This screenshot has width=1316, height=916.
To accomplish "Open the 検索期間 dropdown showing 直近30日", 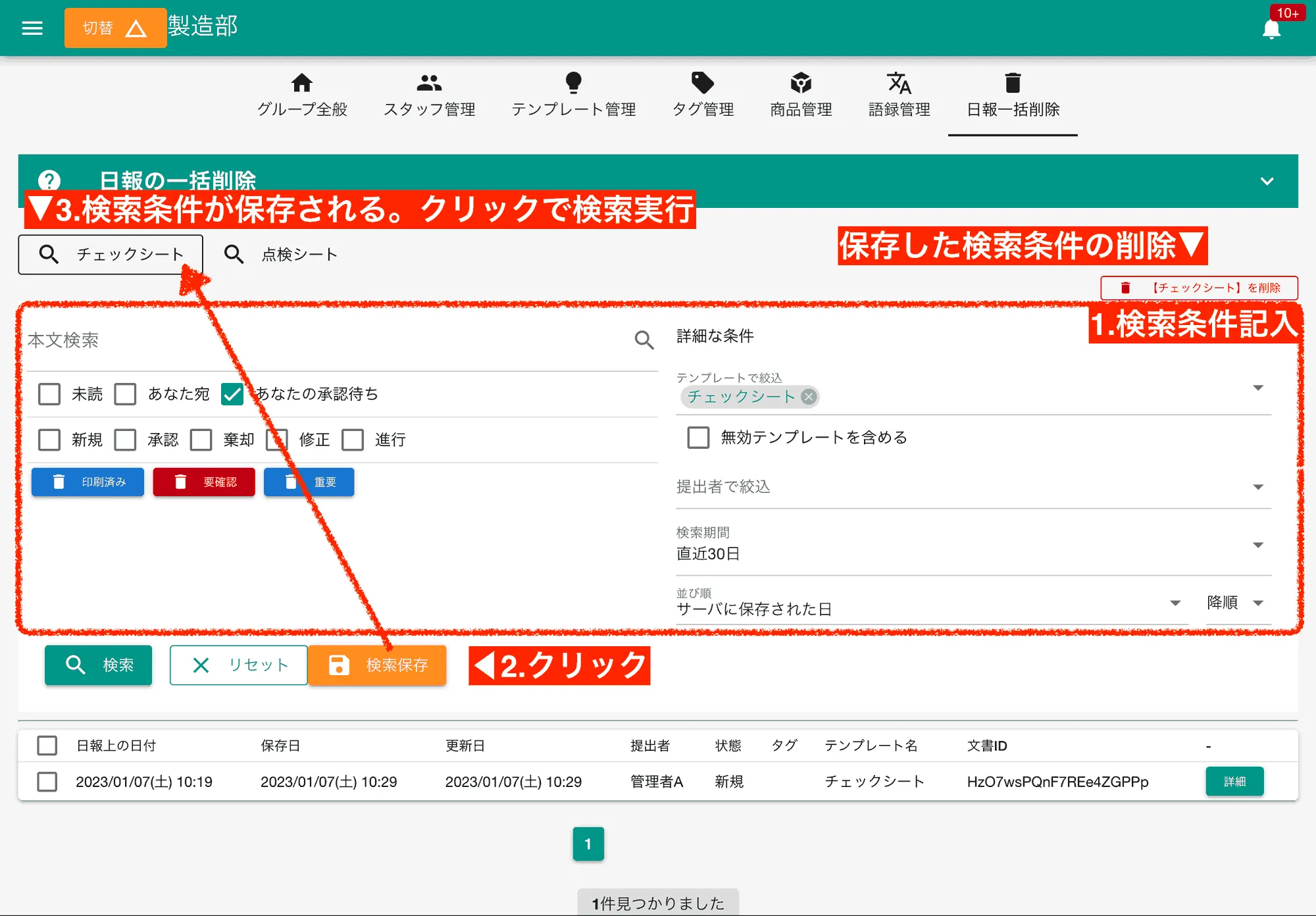I will click(x=1258, y=545).
